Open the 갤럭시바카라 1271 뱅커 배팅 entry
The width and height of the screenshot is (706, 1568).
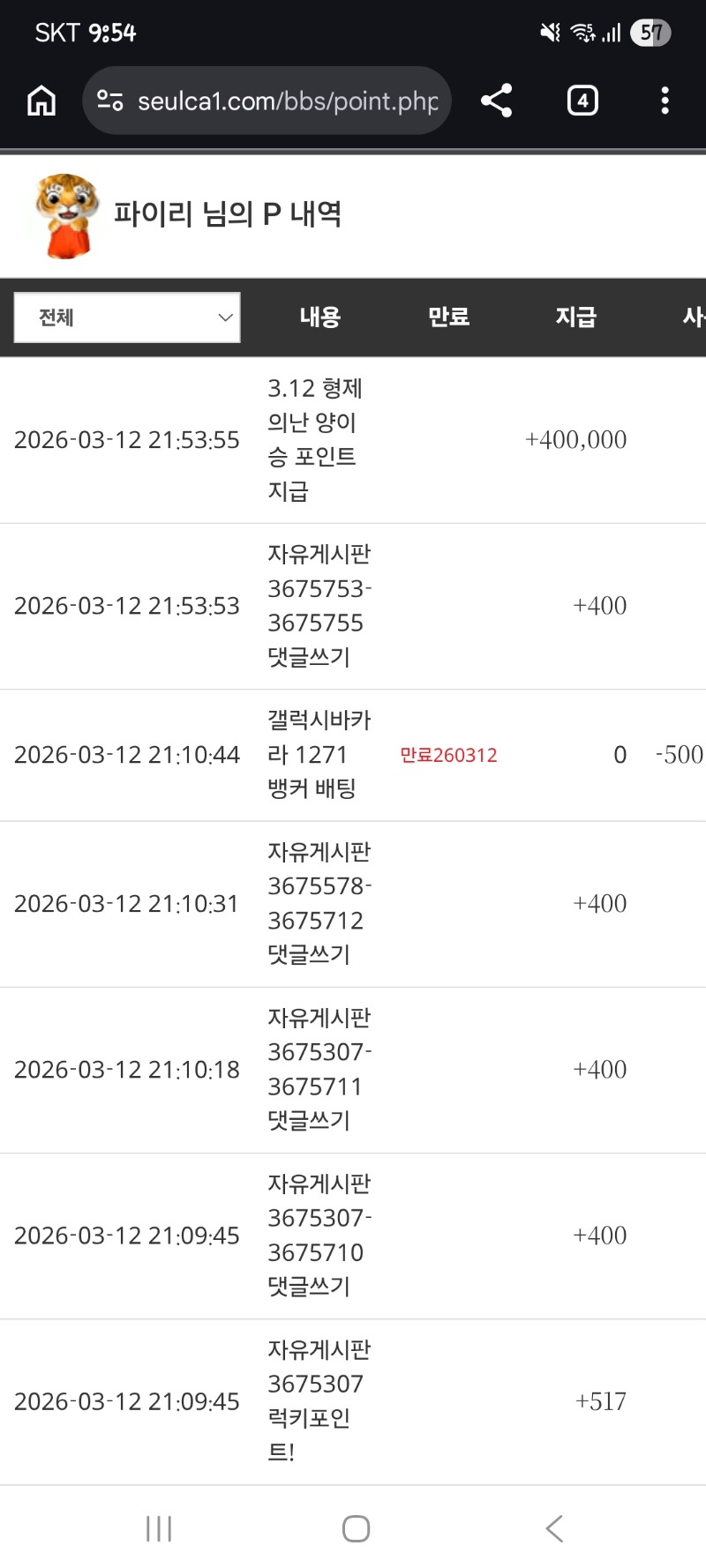[x=318, y=755]
